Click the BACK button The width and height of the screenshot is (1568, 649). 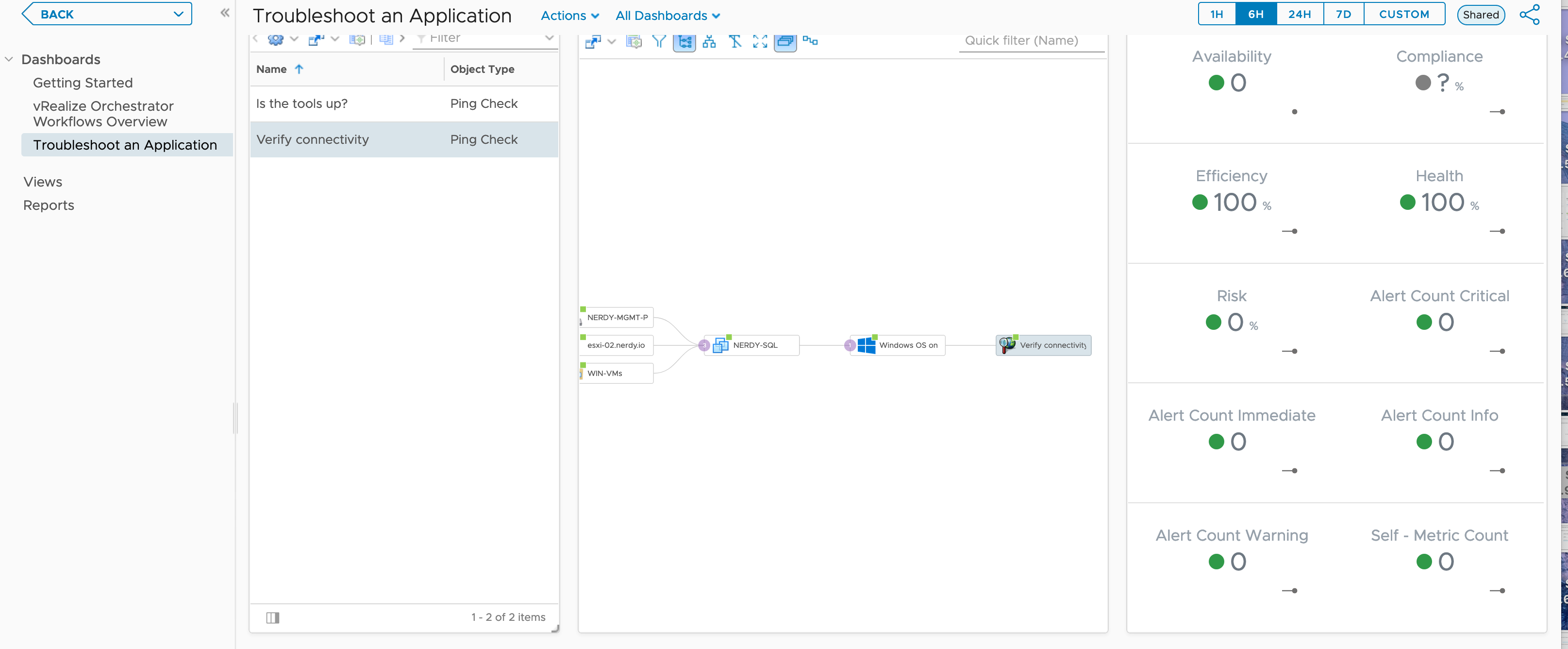click(106, 14)
